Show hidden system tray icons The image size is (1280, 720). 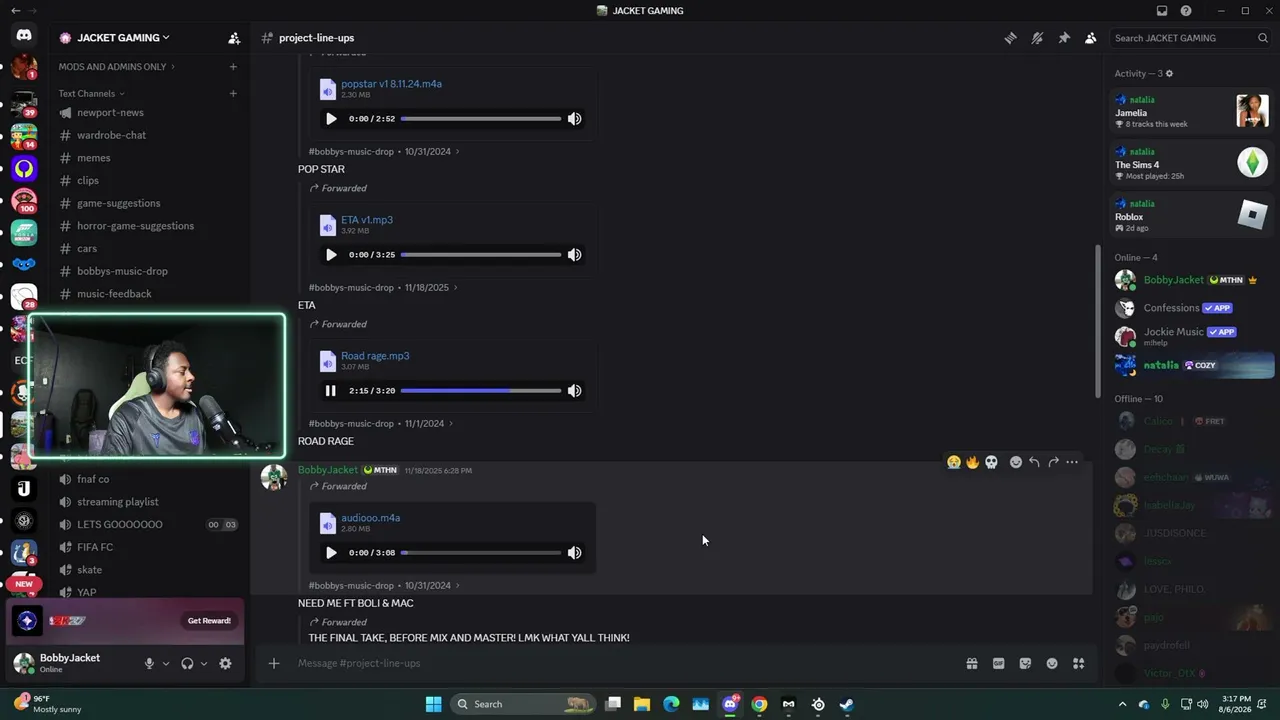point(1122,704)
